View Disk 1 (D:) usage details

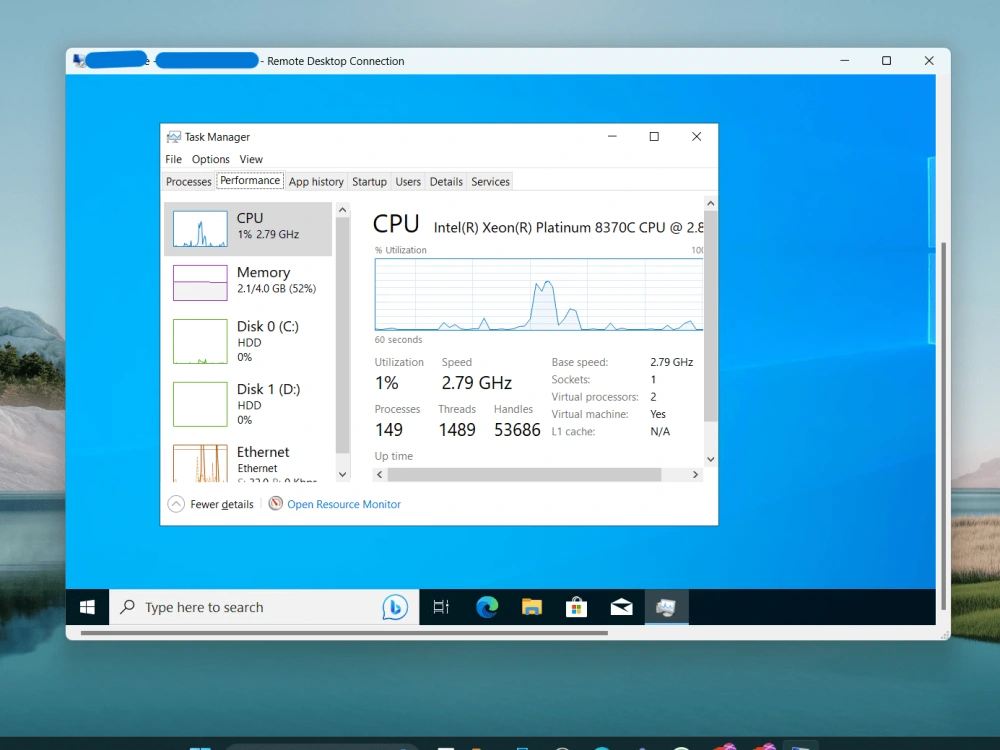247,404
